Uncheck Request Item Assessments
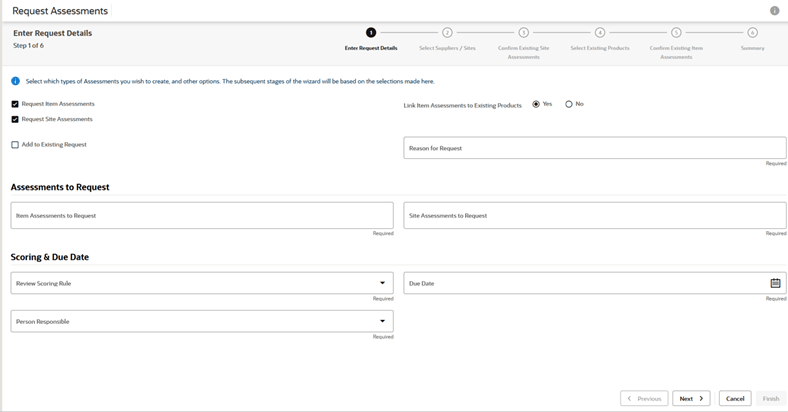This screenshot has width=788, height=412. pyautogui.click(x=15, y=104)
